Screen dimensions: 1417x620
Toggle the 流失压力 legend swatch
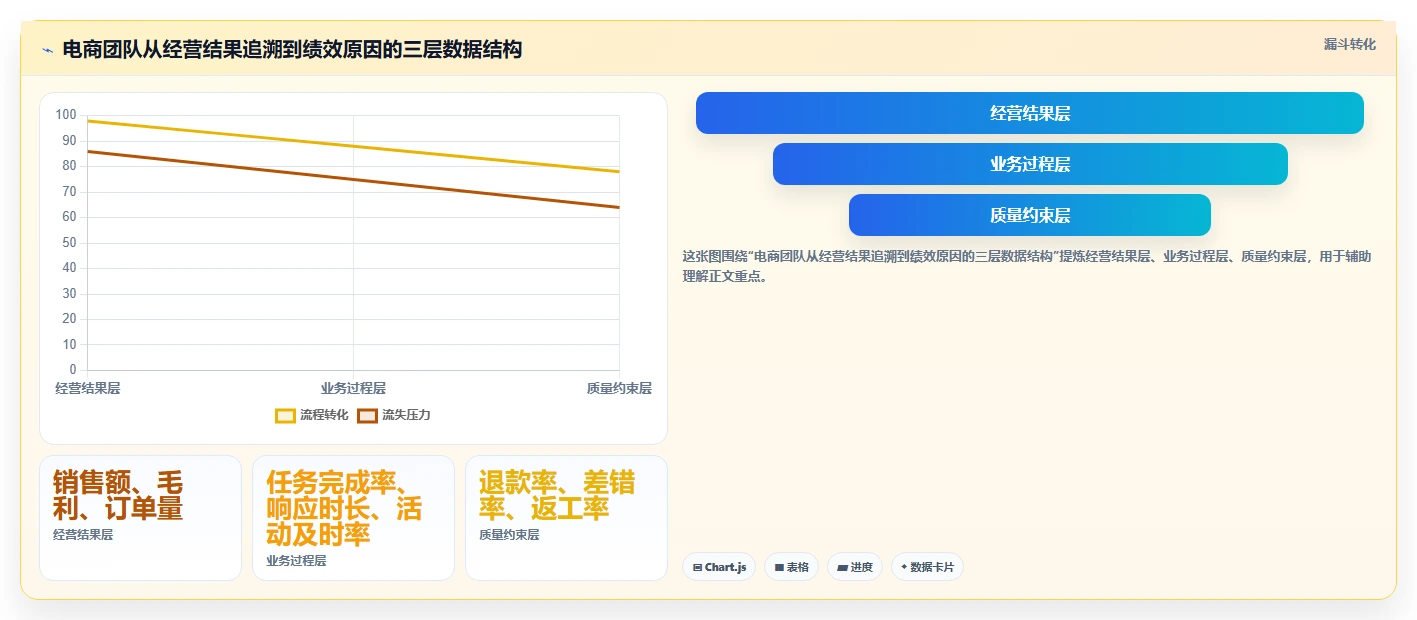[x=367, y=415]
